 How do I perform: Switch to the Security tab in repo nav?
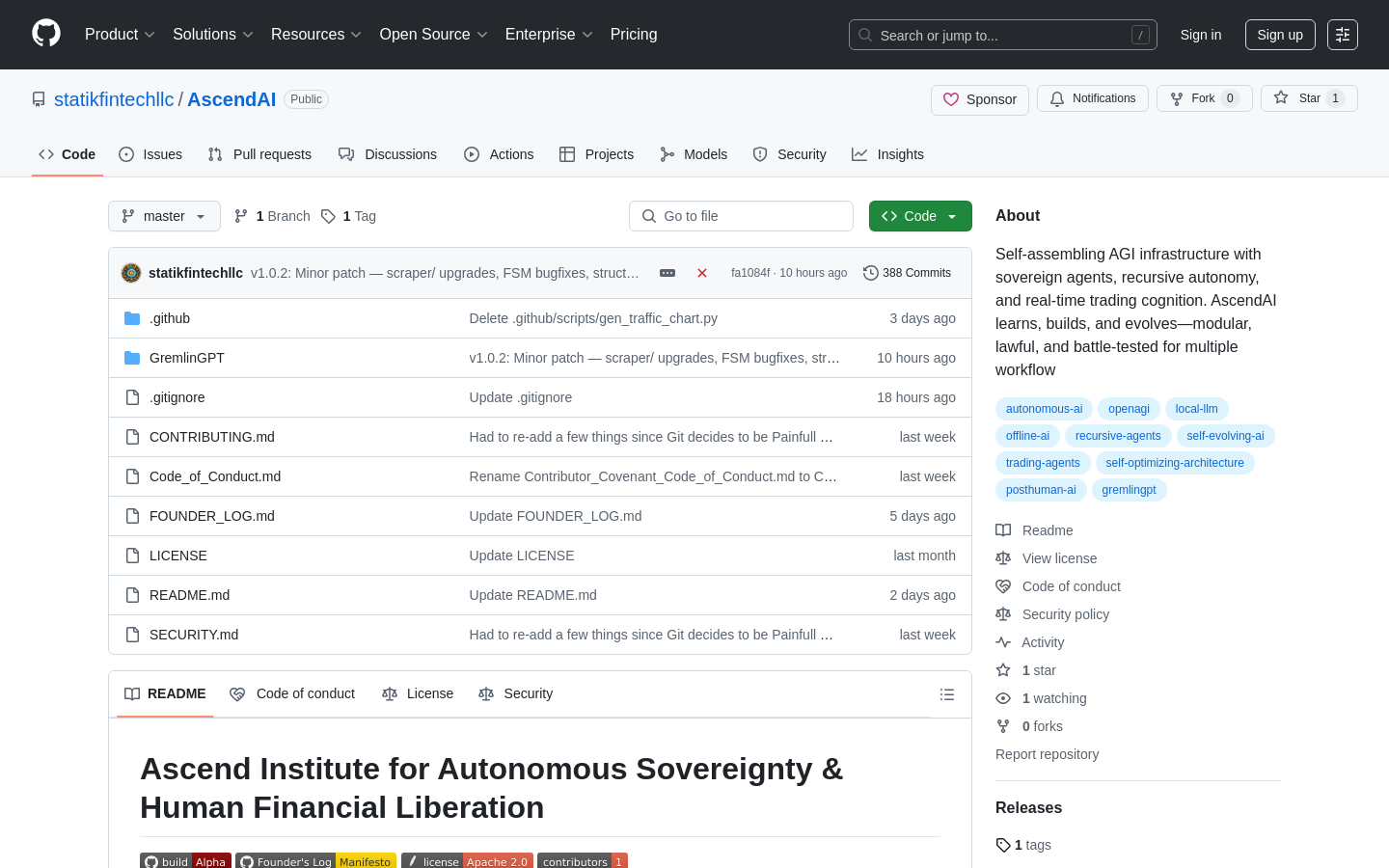(790, 154)
